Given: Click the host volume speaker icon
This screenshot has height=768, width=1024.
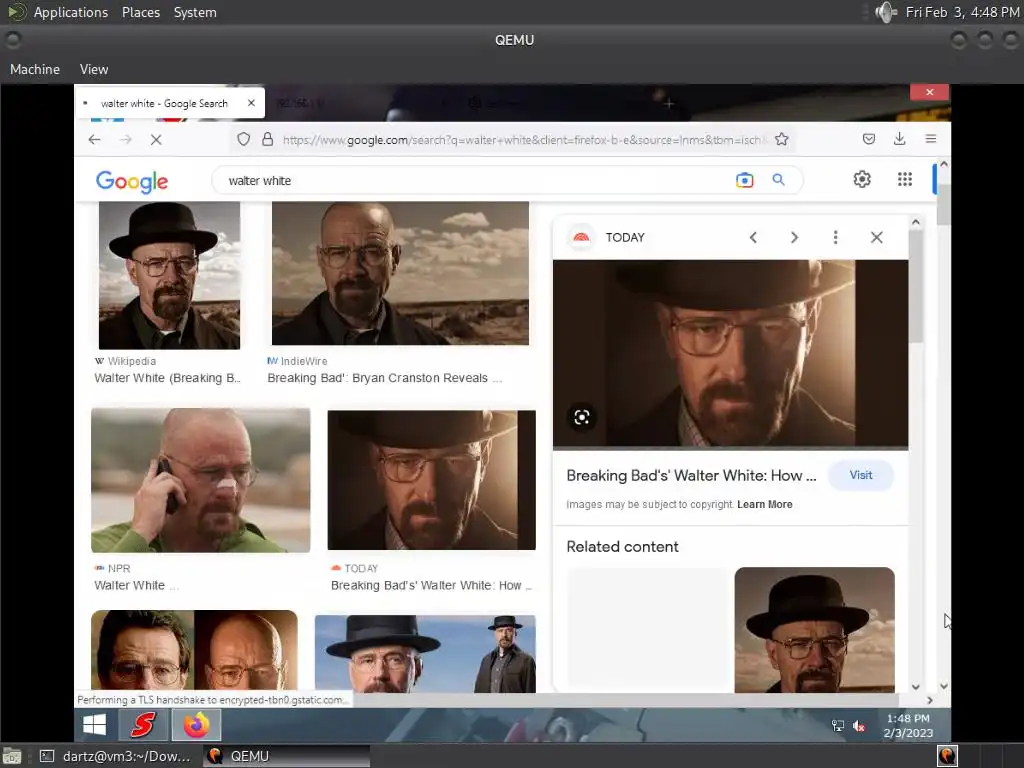Looking at the screenshot, I should (886, 12).
